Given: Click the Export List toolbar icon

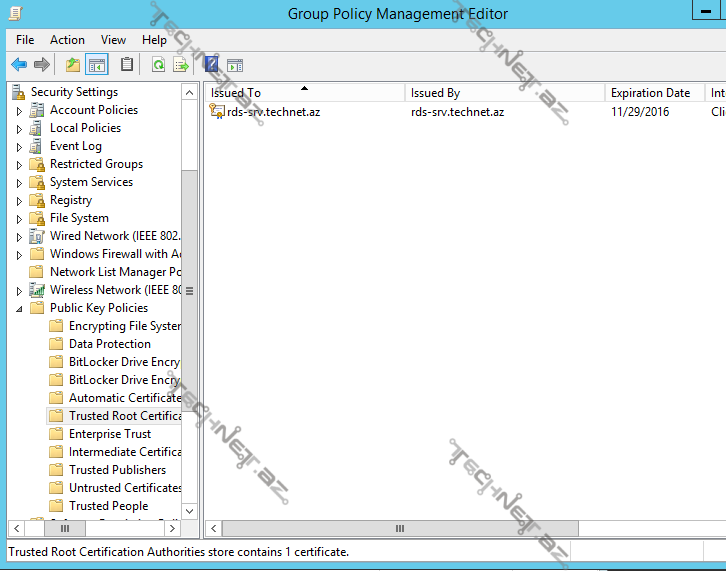Looking at the screenshot, I should pos(181,65).
